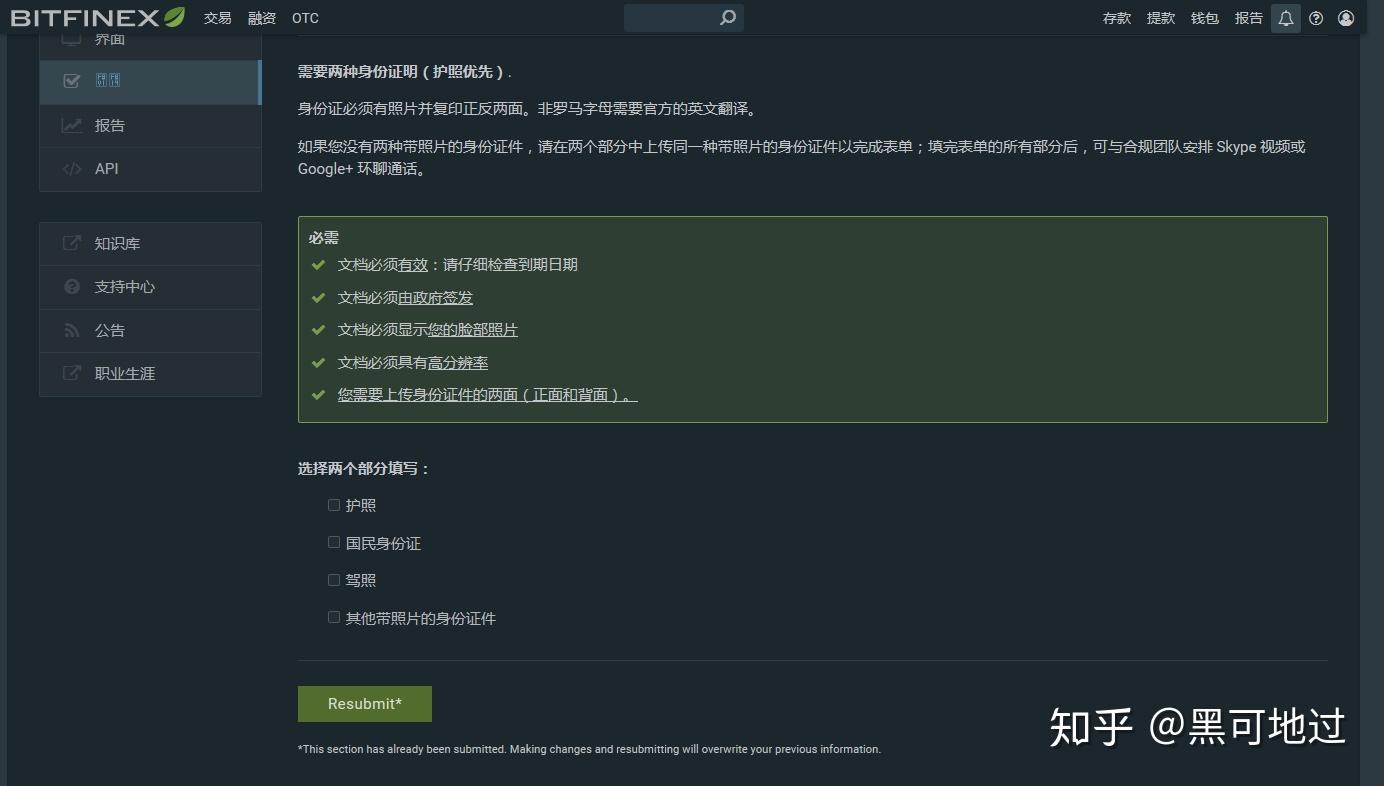The height and width of the screenshot is (786, 1384).
Task: Click the 报告 chart icon in sidebar
Action: [x=72, y=125]
